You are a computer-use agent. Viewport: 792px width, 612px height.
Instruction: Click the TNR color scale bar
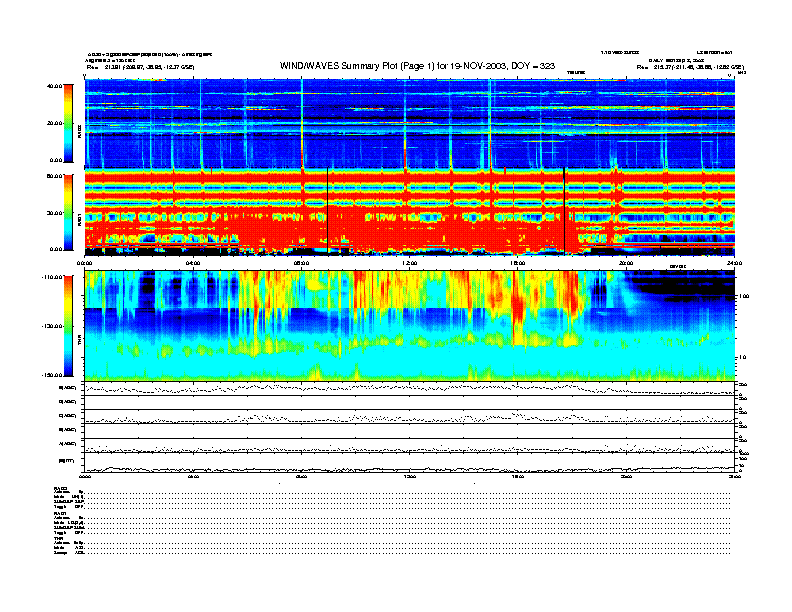point(68,326)
